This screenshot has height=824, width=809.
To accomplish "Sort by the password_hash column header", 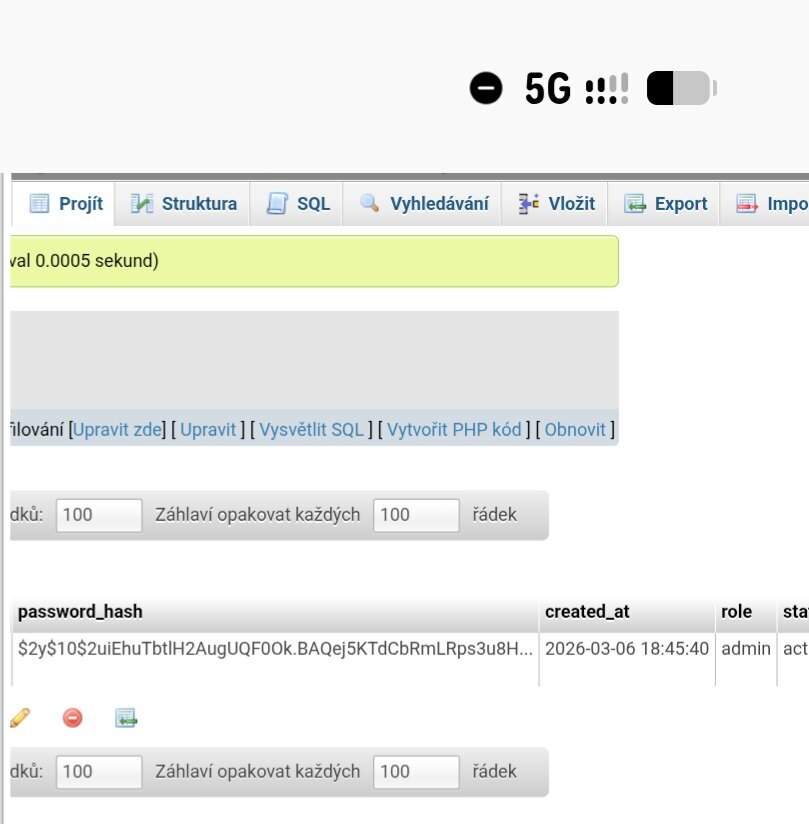I will (80, 612).
